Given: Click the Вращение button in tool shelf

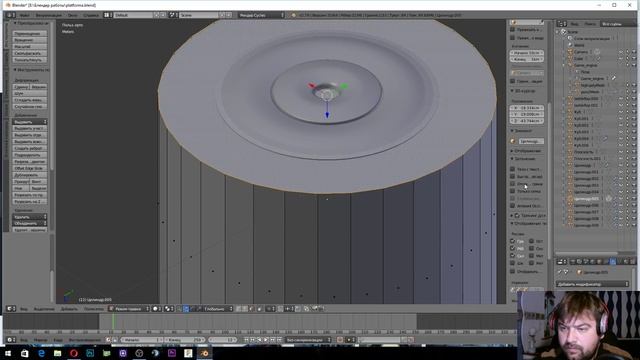Looking at the screenshot, I should click(x=30, y=40).
